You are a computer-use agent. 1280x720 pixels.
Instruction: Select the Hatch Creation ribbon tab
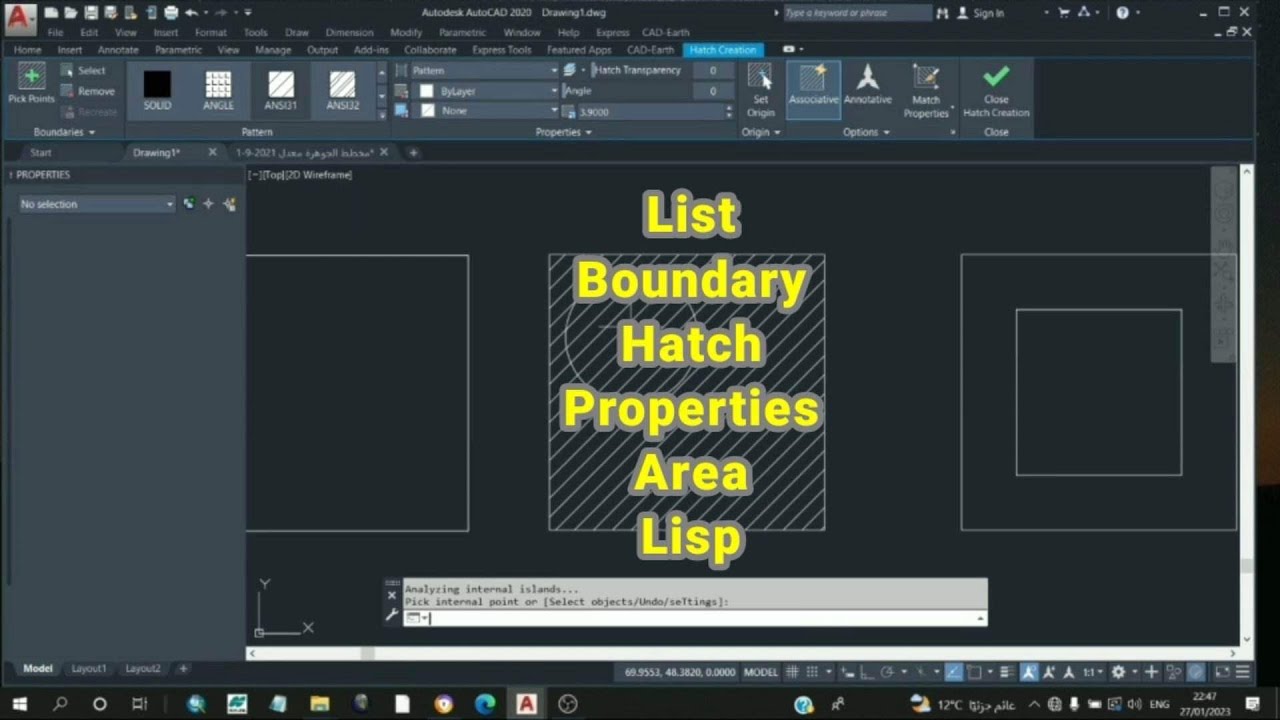coord(723,50)
